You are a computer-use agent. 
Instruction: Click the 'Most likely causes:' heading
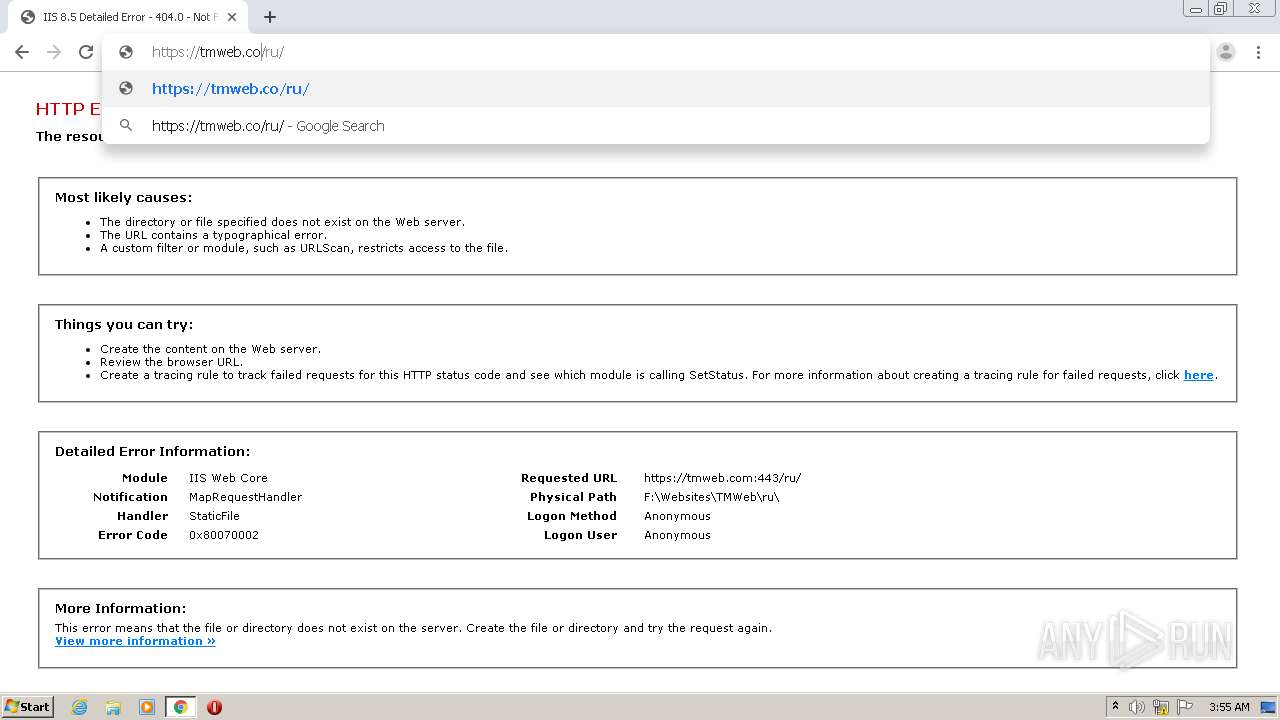[x=123, y=197]
